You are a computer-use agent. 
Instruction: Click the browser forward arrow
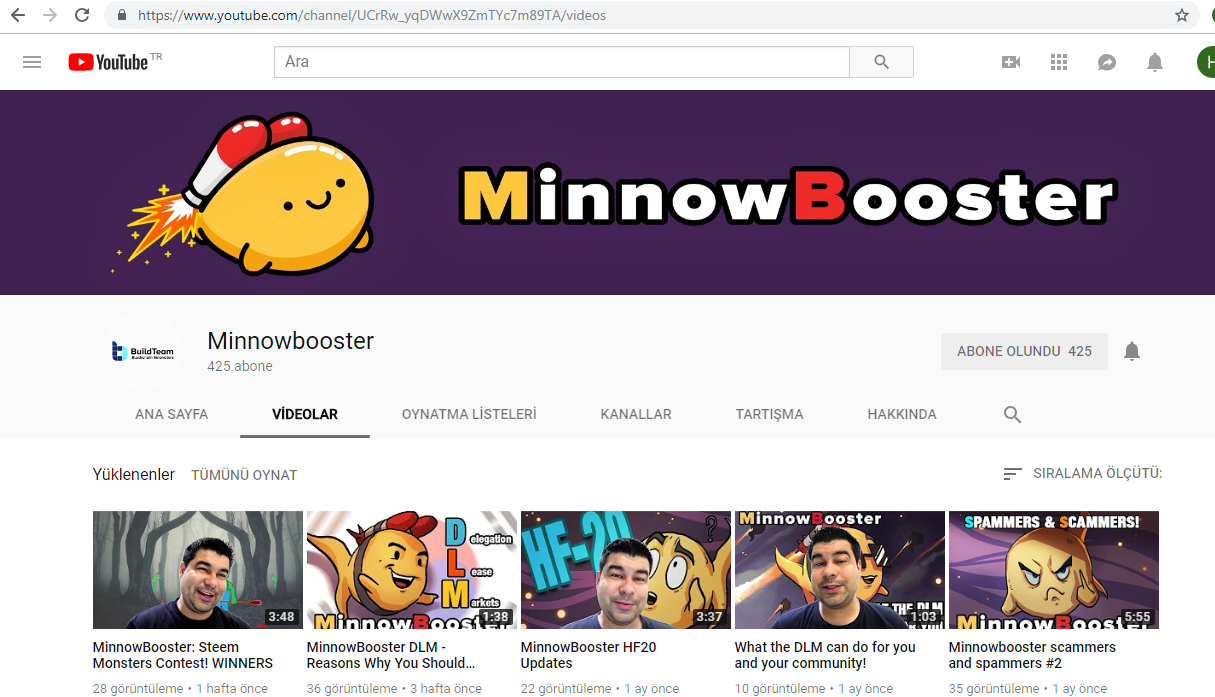50,15
